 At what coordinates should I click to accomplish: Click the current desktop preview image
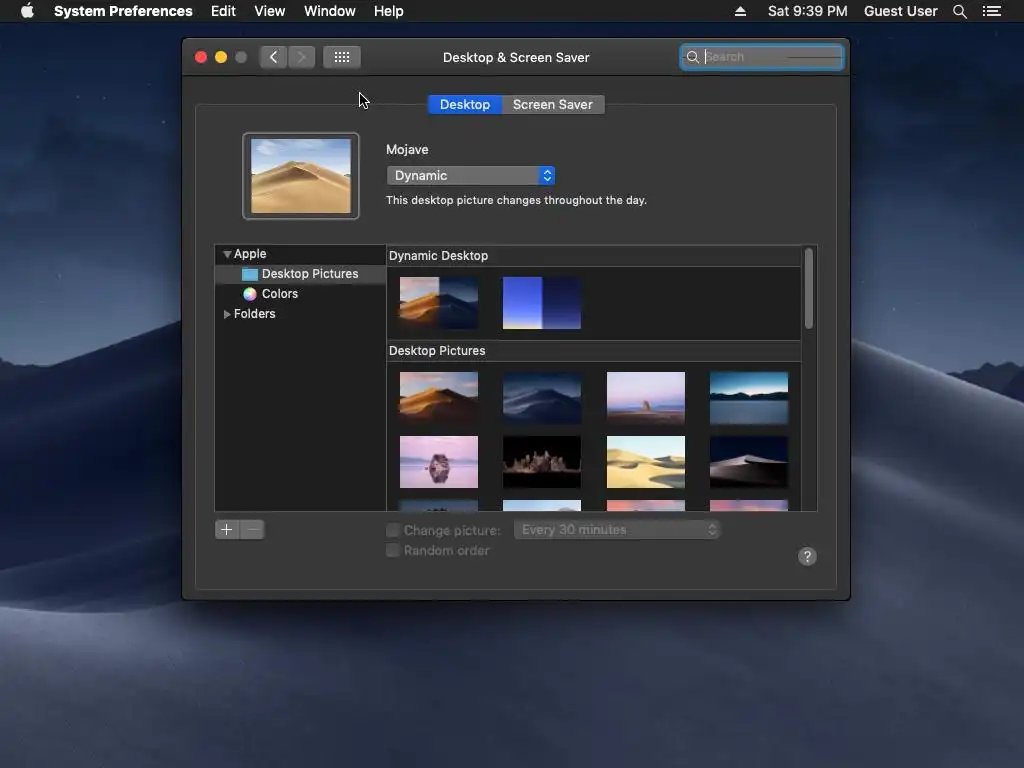click(301, 176)
